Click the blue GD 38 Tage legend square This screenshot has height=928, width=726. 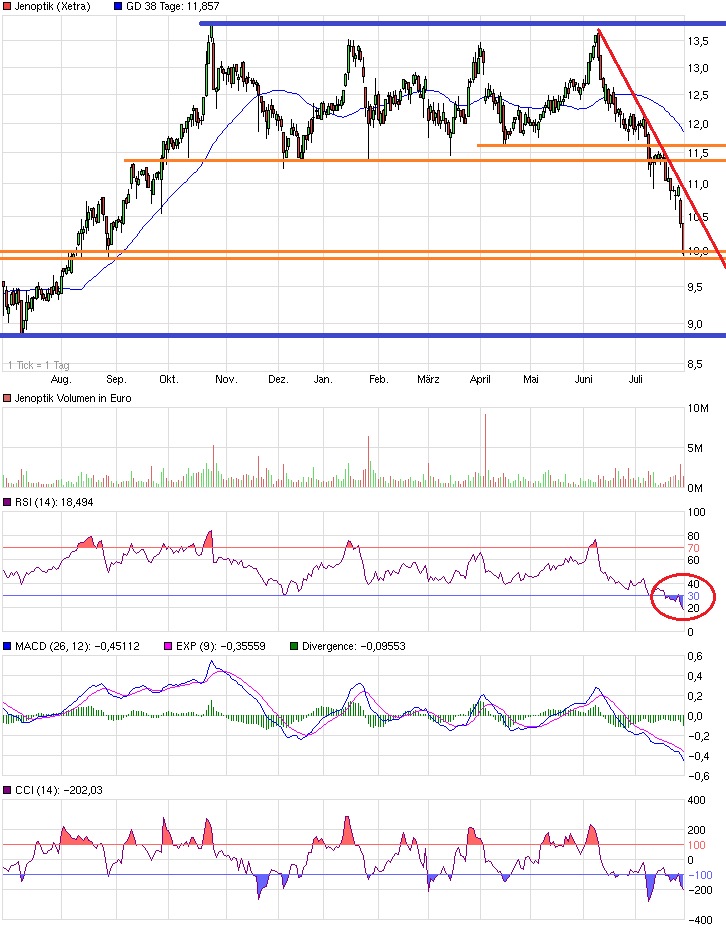118,7
